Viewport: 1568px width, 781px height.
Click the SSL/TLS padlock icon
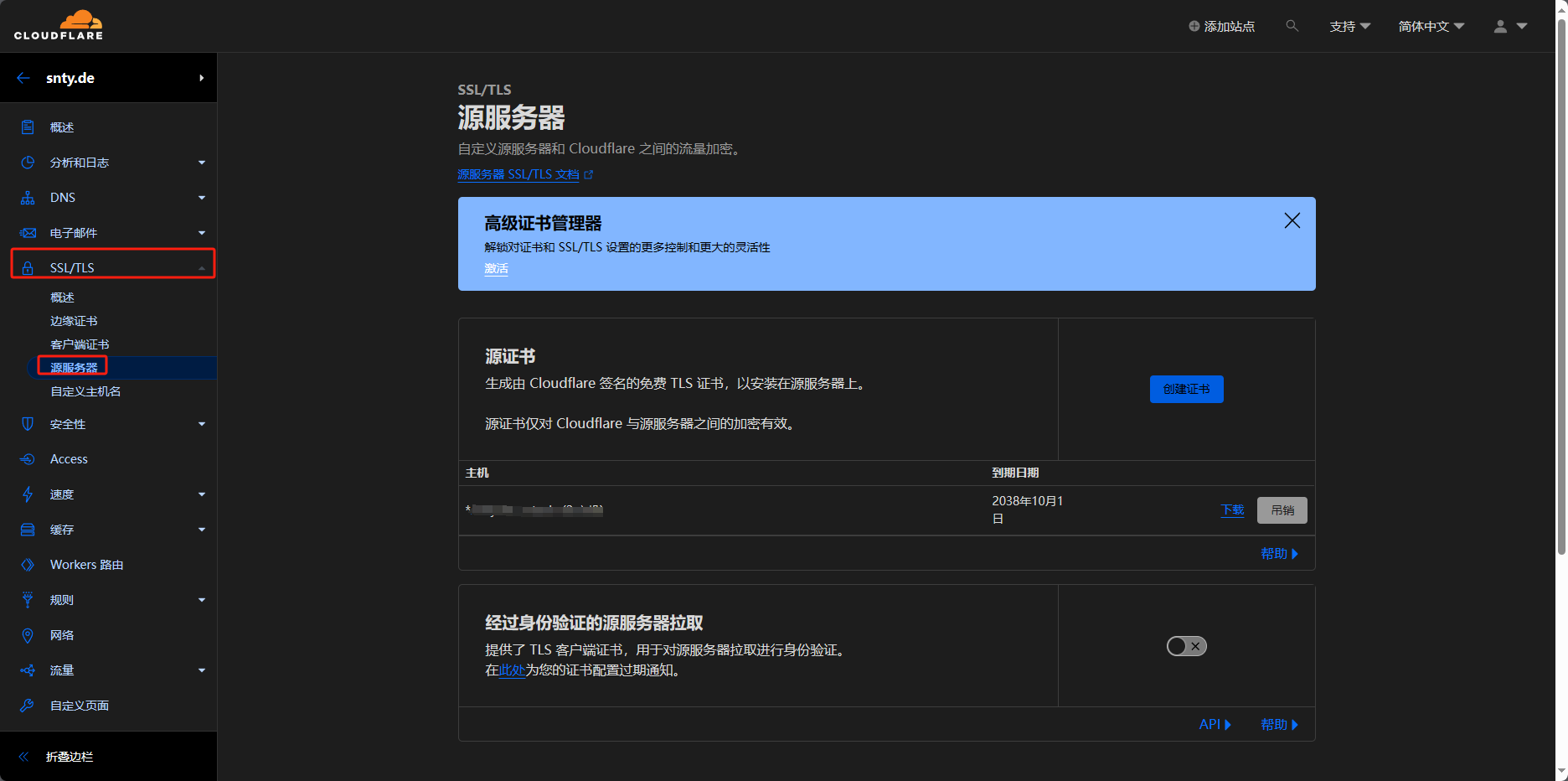point(28,268)
